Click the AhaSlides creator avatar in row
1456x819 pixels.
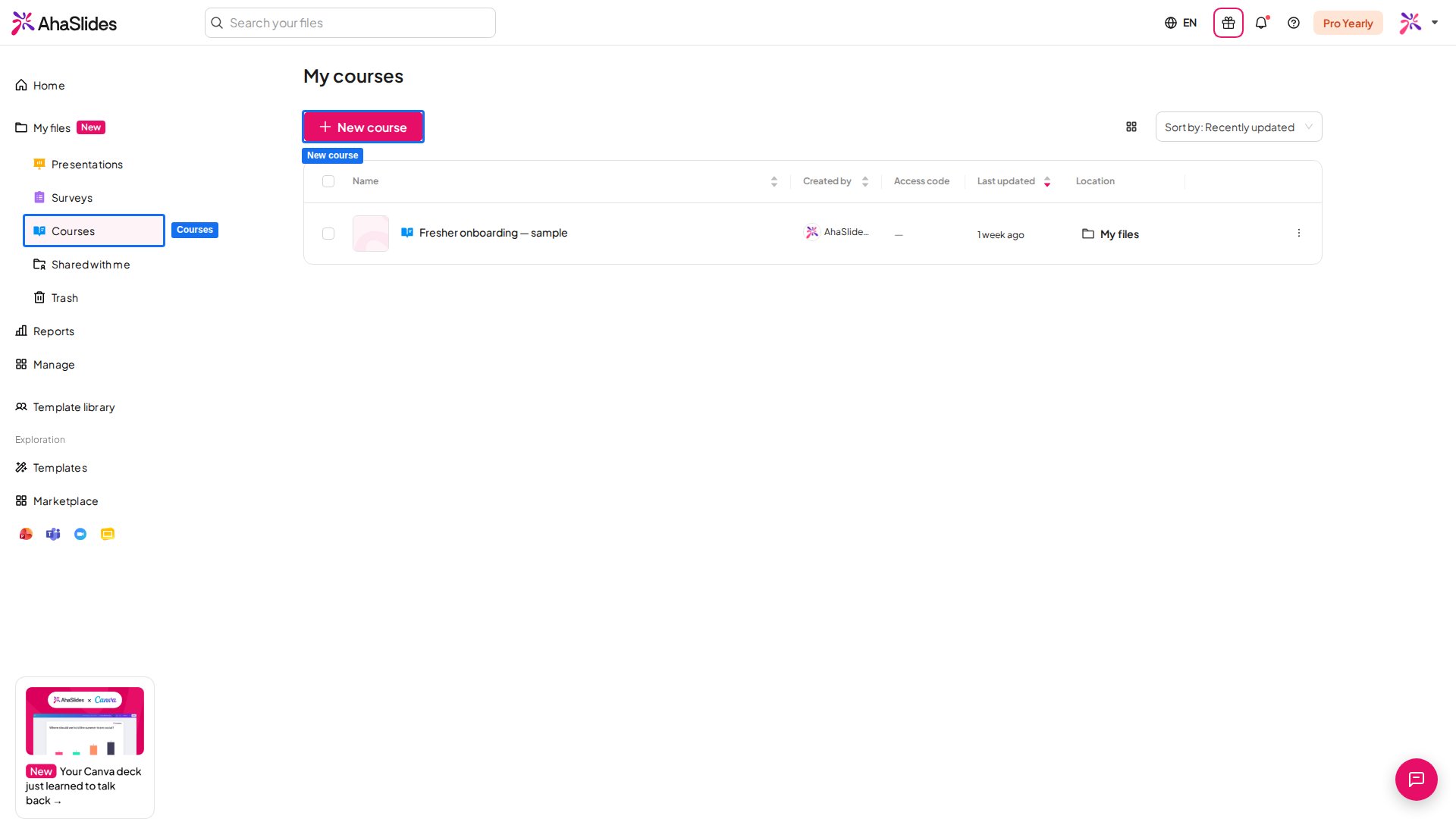click(x=812, y=232)
